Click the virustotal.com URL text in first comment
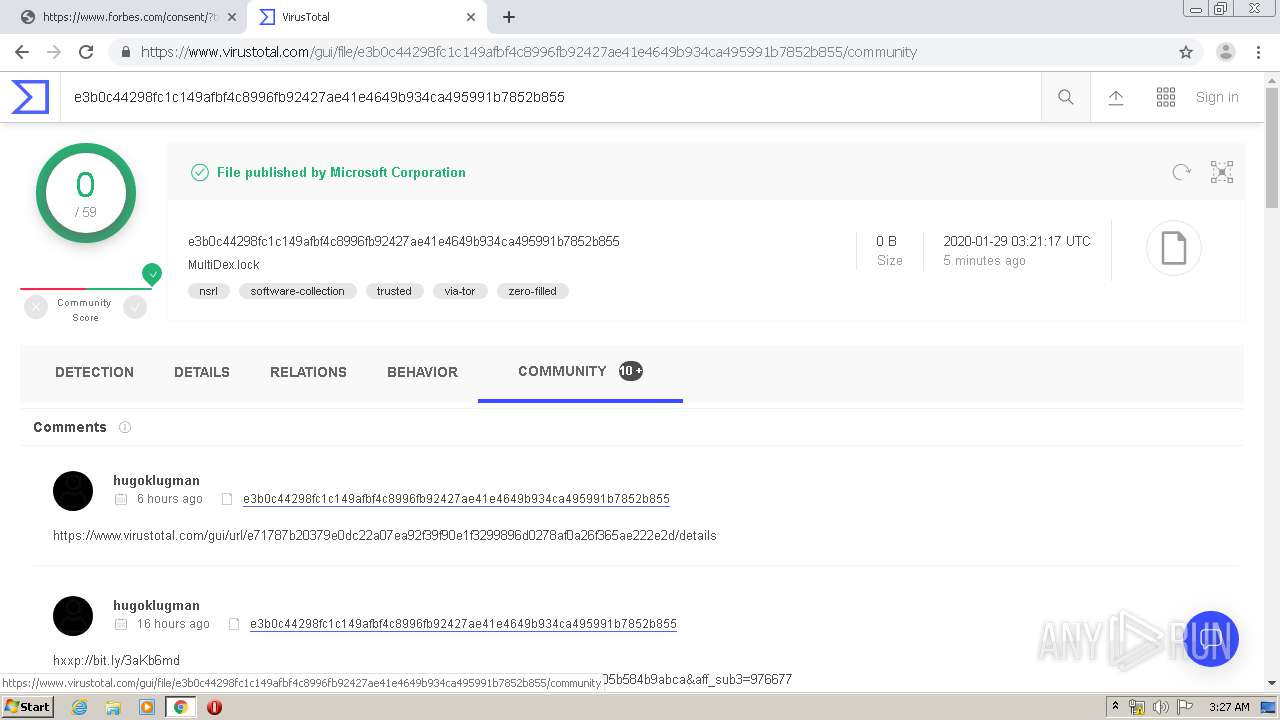This screenshot has height=720, width=1280. pos(385,536)
